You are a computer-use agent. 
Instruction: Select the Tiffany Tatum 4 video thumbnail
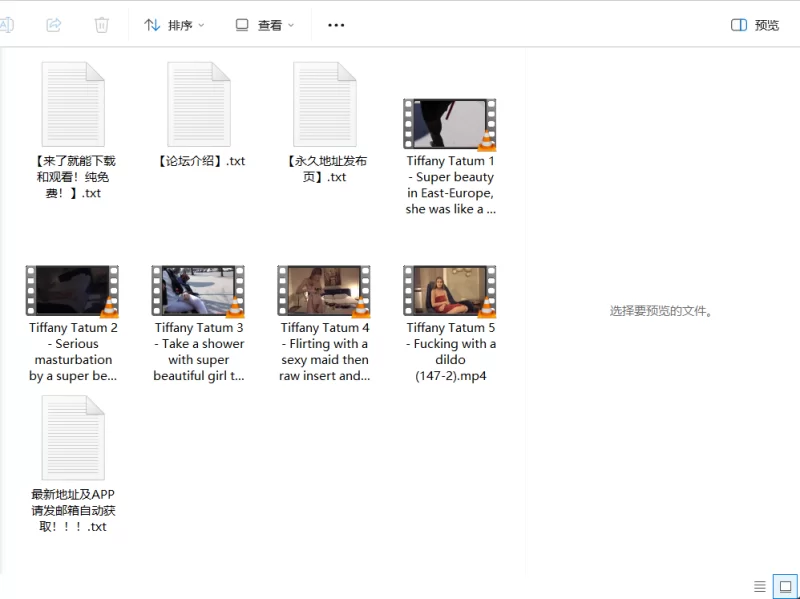324,291
